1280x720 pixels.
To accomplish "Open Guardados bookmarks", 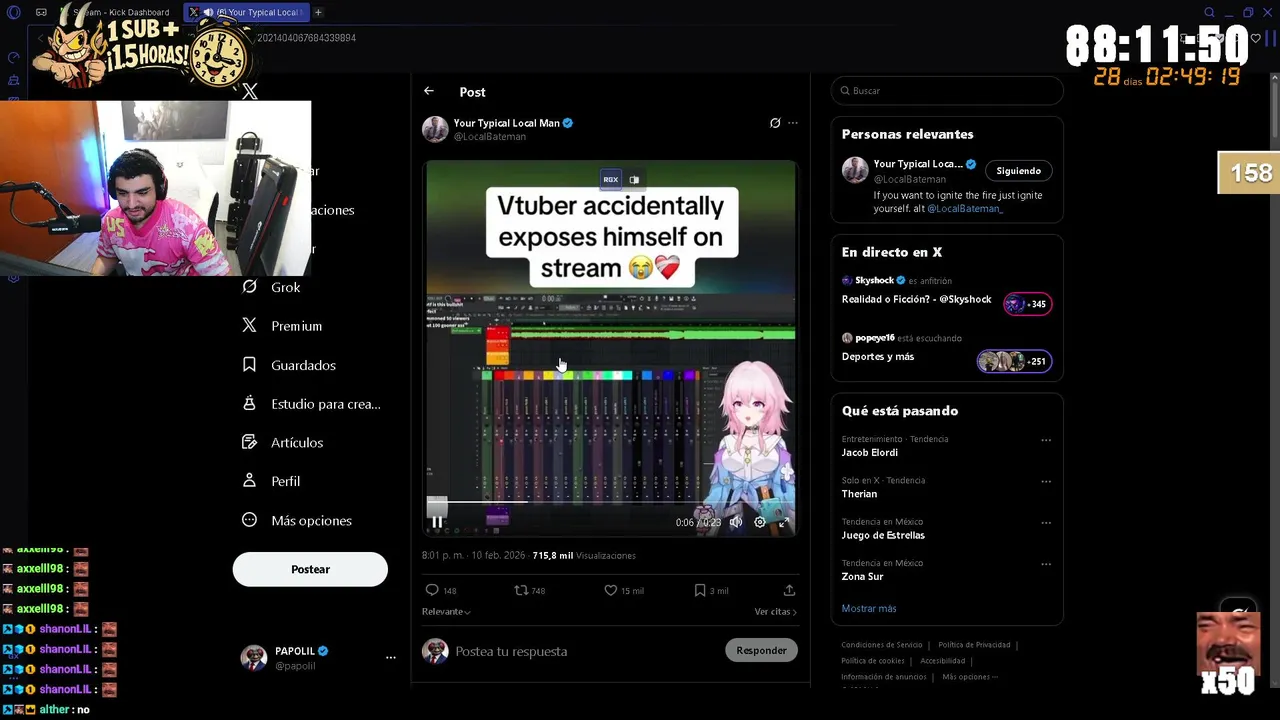I will click(289, 365).
